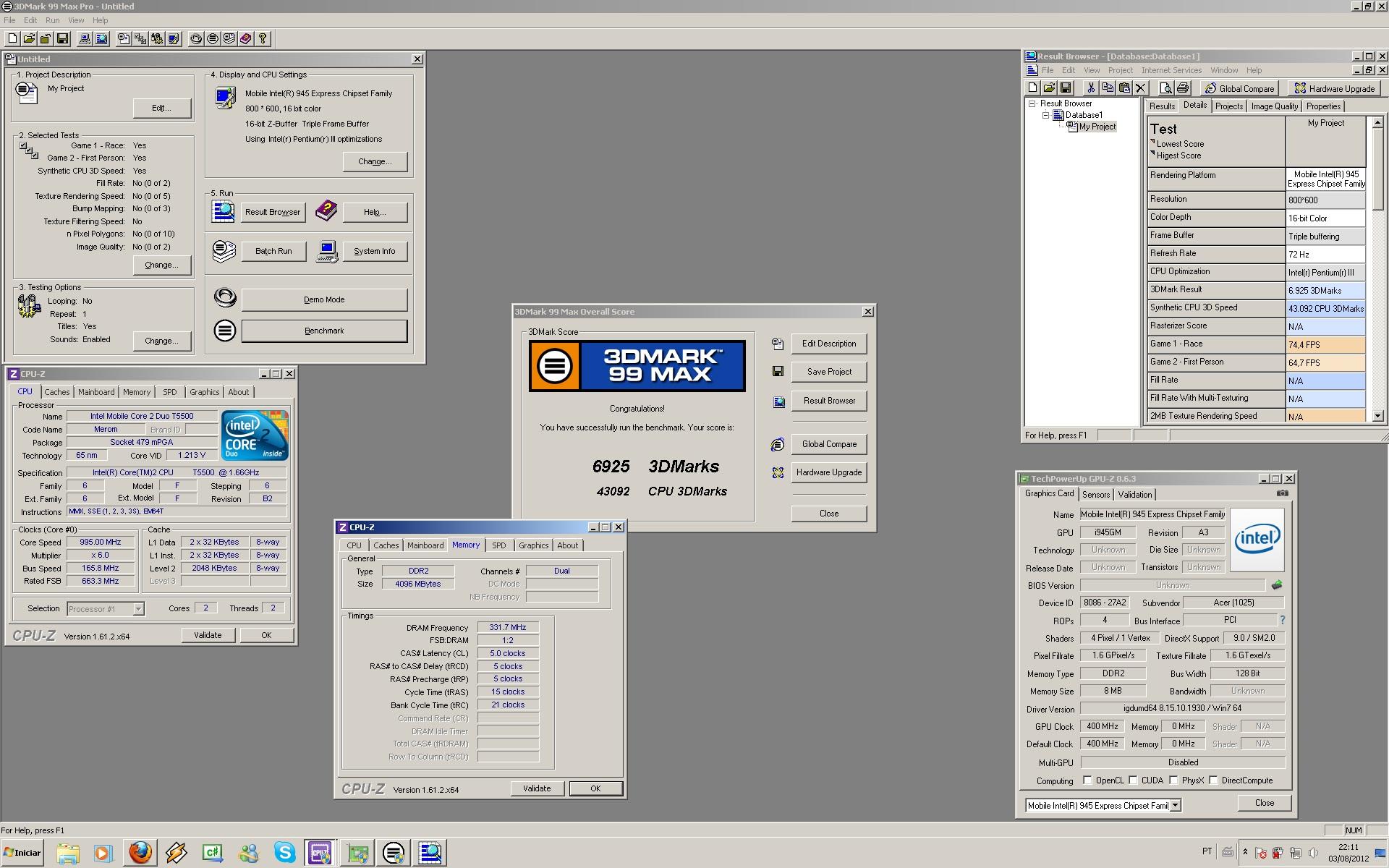
Task: Open Internet Services menu in Result Browser
Action: pyautogui.click(x=1171, y=70)
